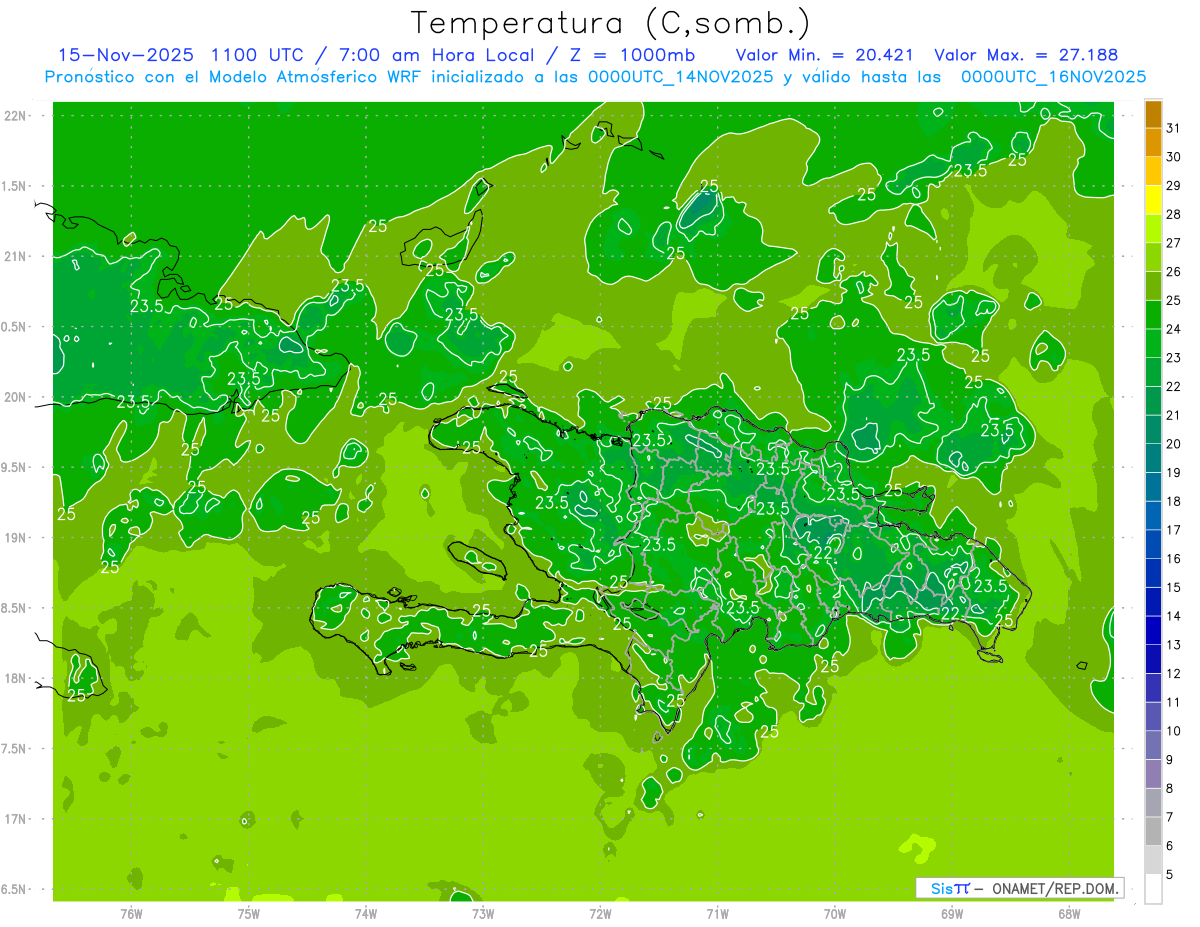Click the 75W longitude axis label

248,914
